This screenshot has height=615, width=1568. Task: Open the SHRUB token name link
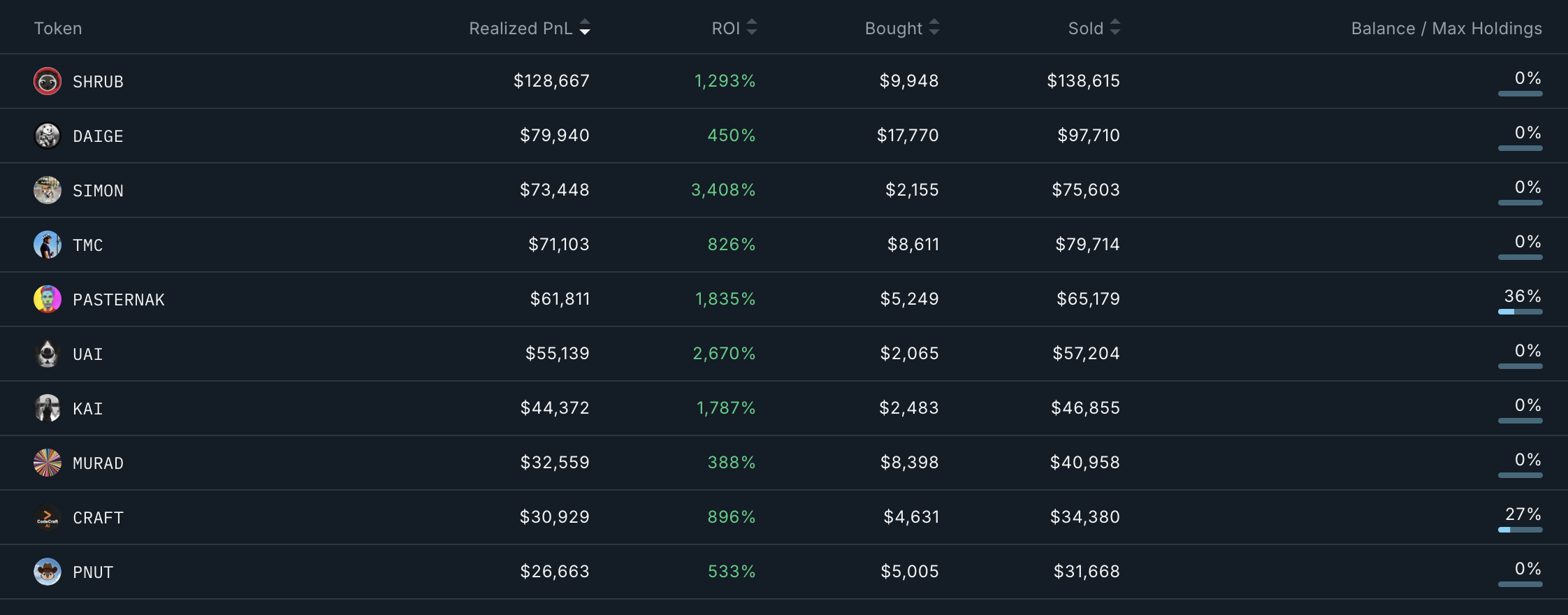[98, 81]
